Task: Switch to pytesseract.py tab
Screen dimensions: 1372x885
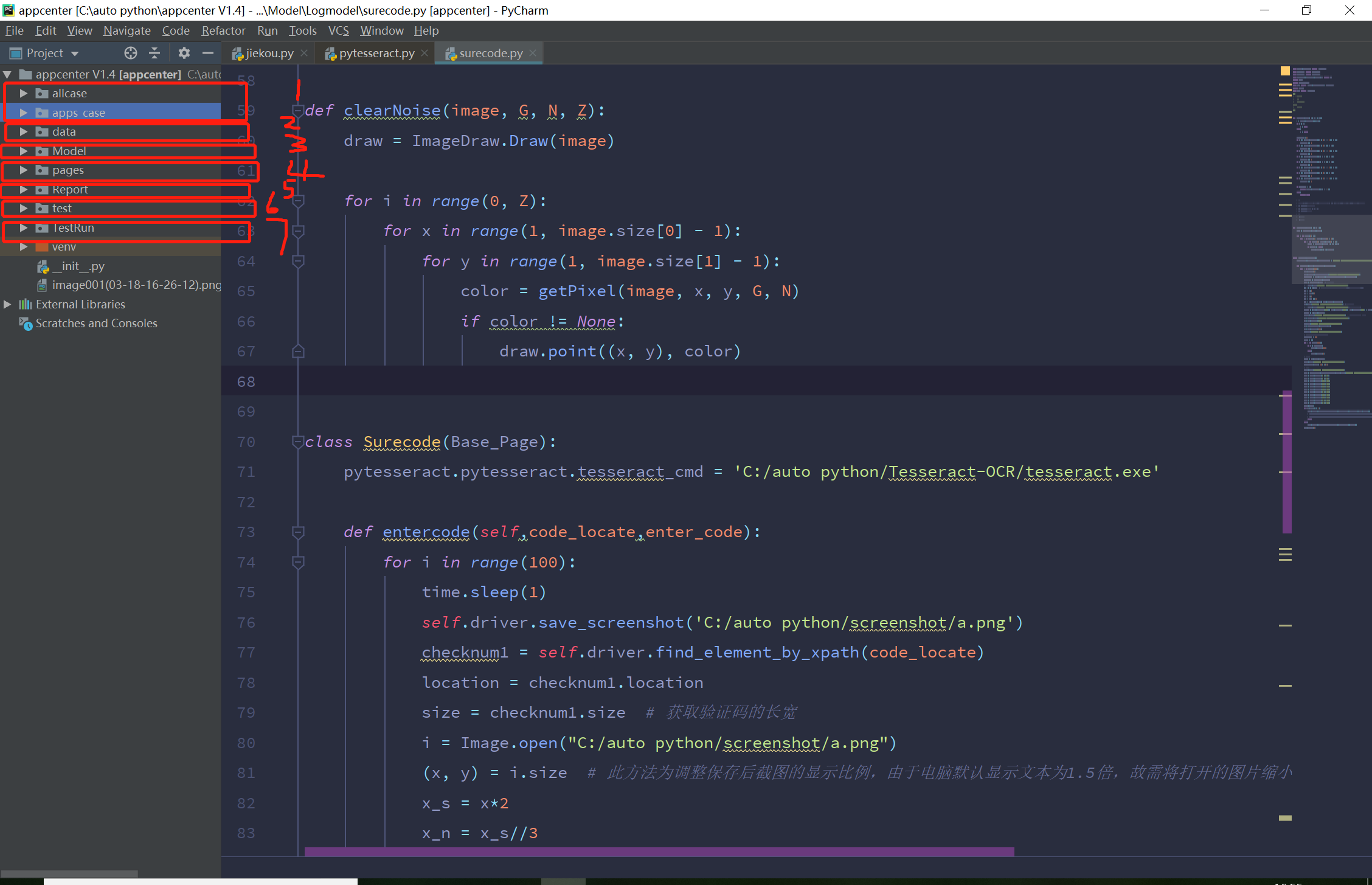Action: coord(376,54)
